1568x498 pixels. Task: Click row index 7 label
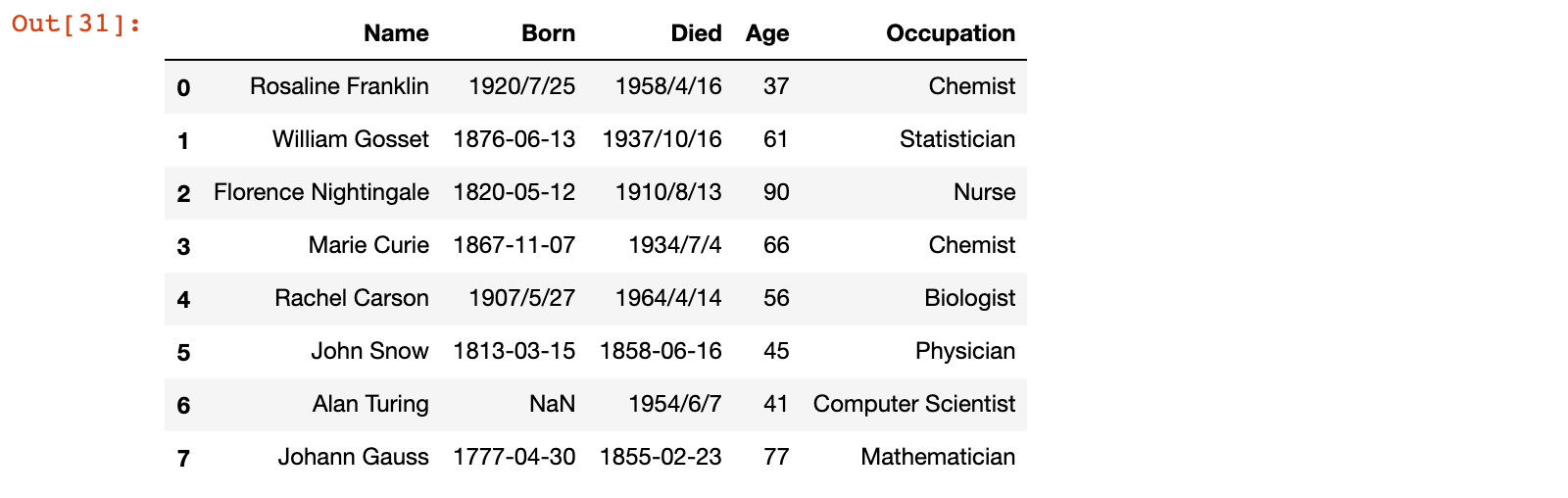tap(183, 458)
